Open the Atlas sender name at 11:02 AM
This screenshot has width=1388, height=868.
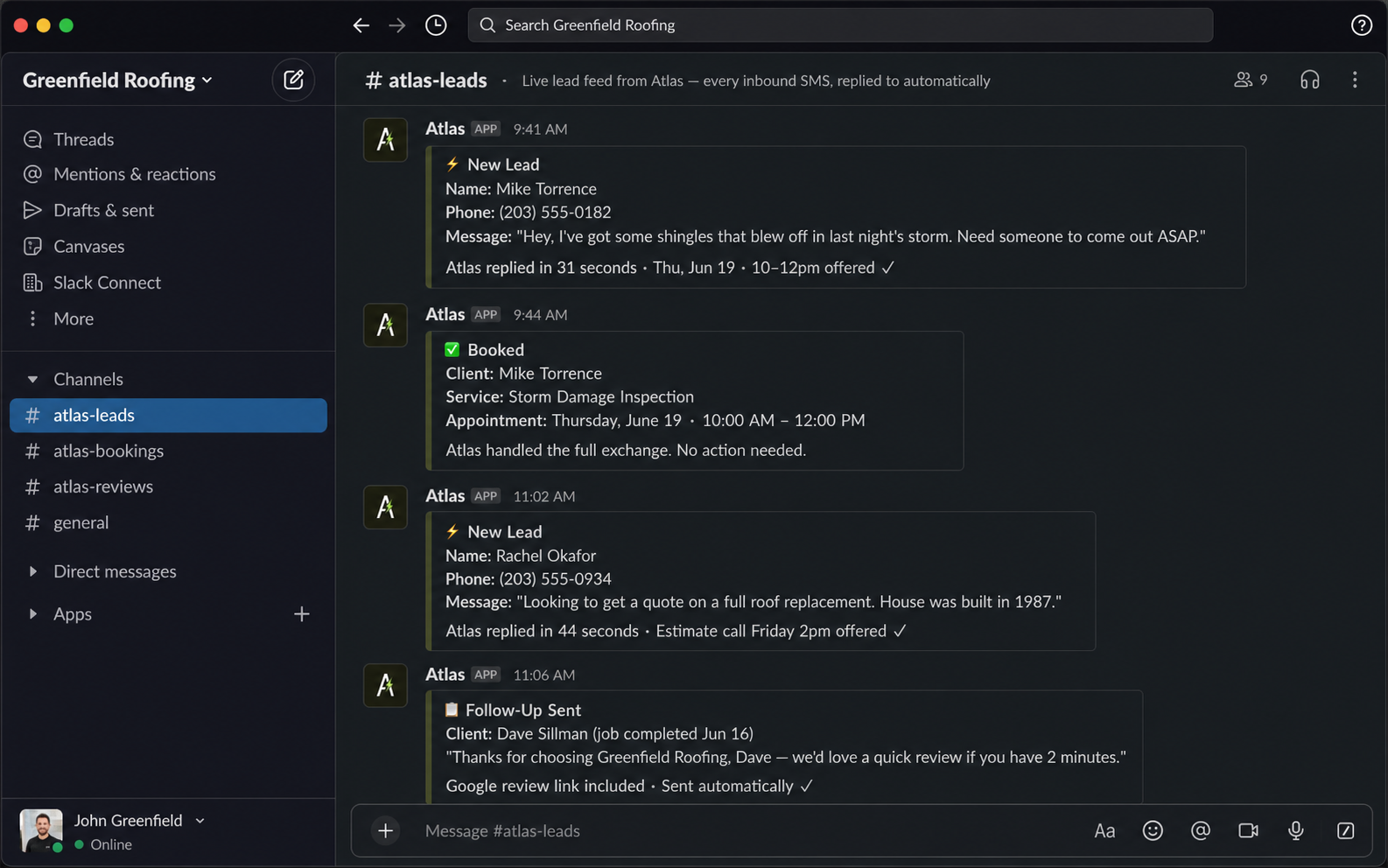pyautogui.click(x=445, y=496)
